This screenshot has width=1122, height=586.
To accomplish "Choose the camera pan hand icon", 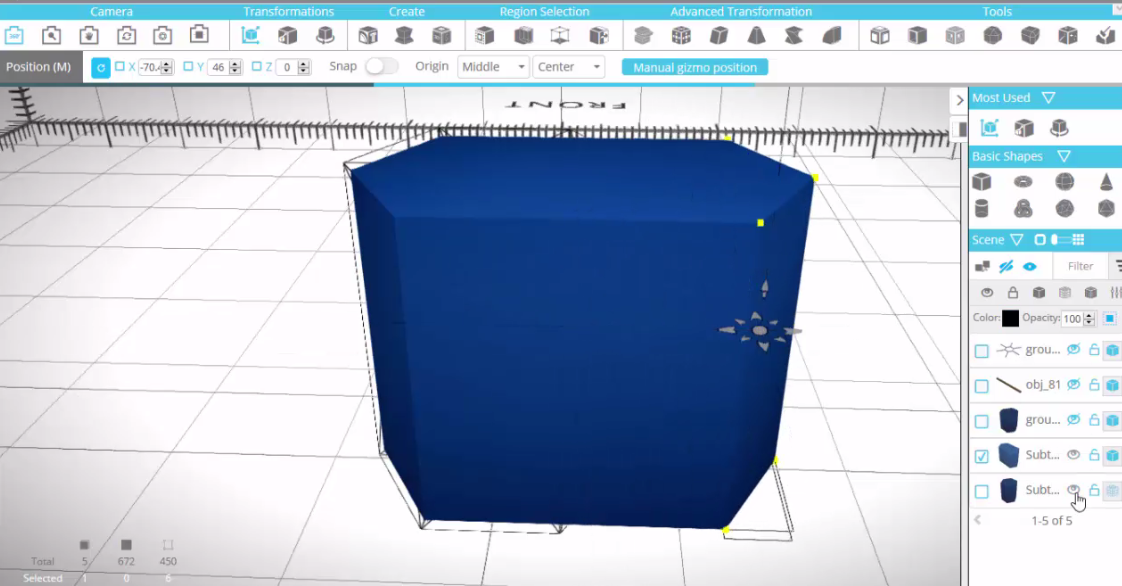I will coord(89,35).
